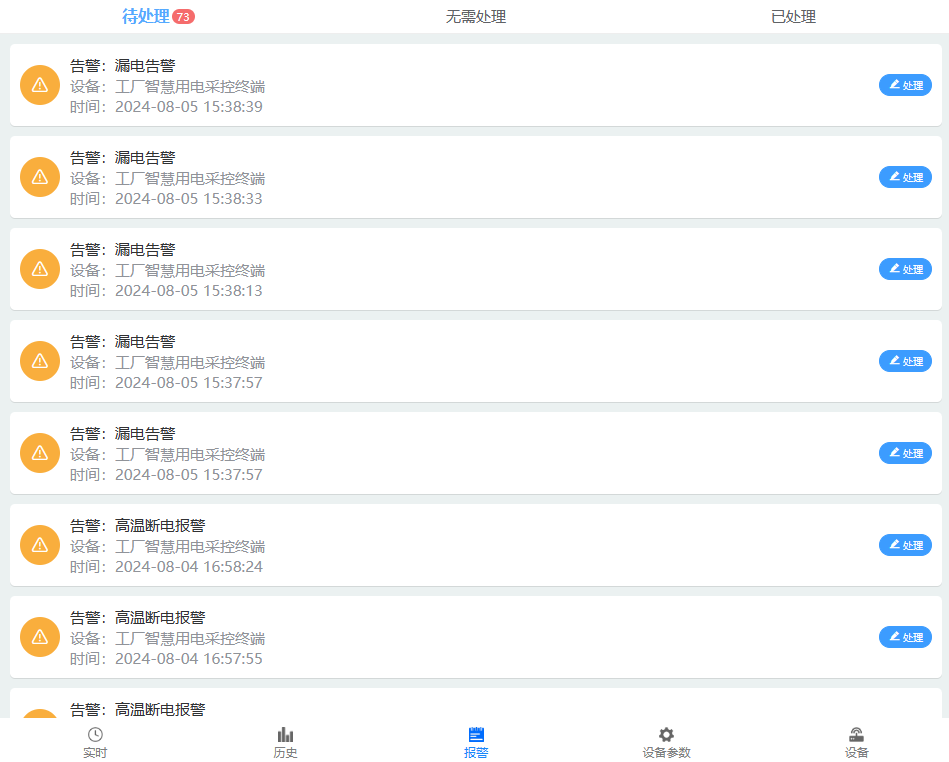The height and width of the screenshot is (762, 949).
Task: Open 设备 router icon in bottom bar
Action: click(856, 735)
